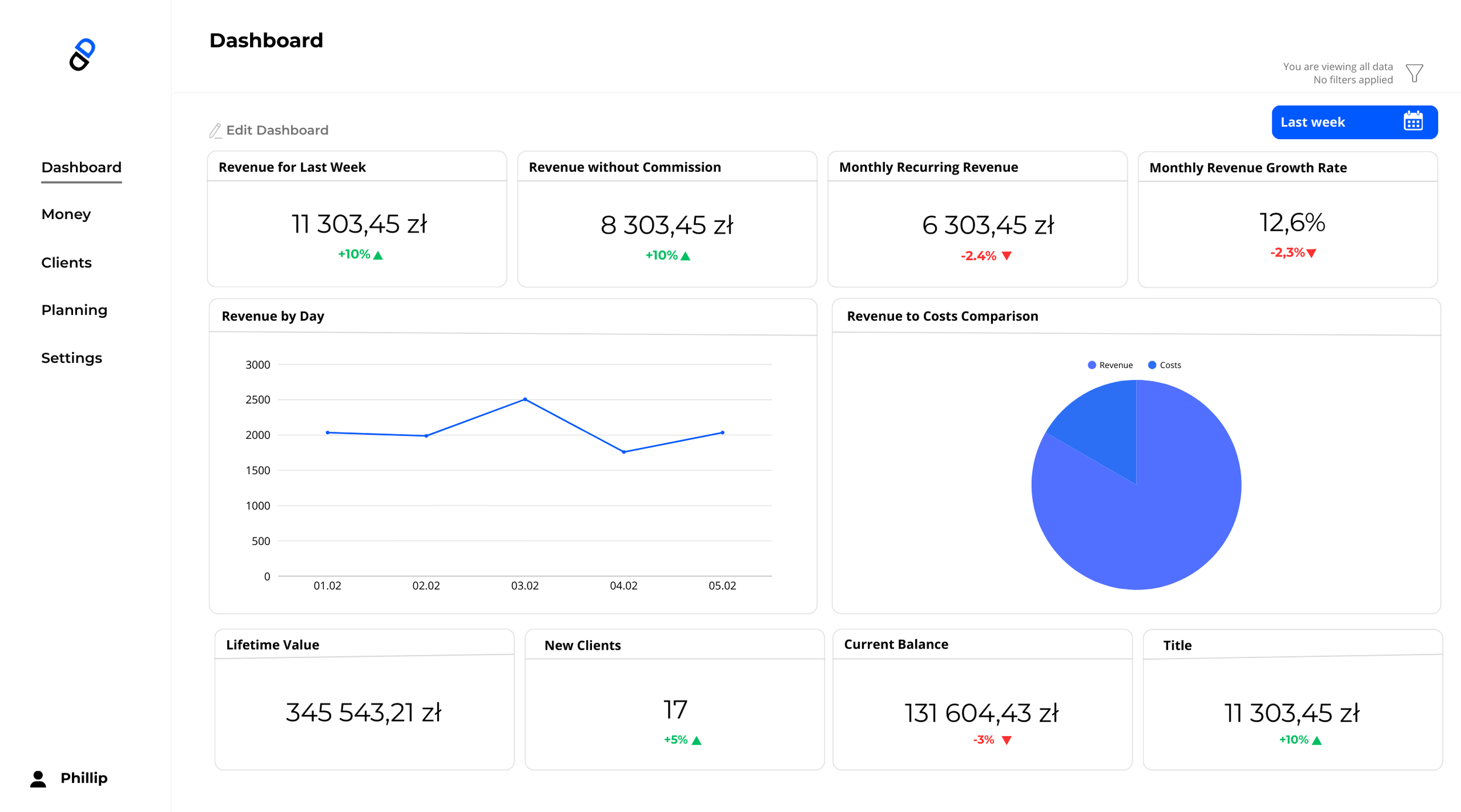Click the pencil icon beside Edit Dashboard
This screenshot has width=1461, height=812.
pos(215,130)
